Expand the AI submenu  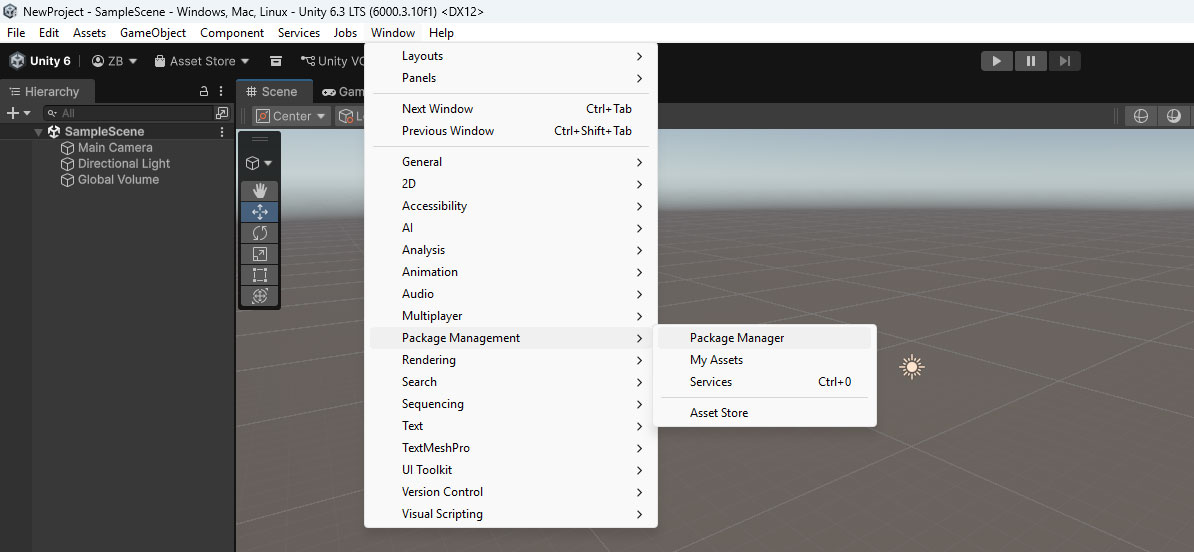pos(510,228)
